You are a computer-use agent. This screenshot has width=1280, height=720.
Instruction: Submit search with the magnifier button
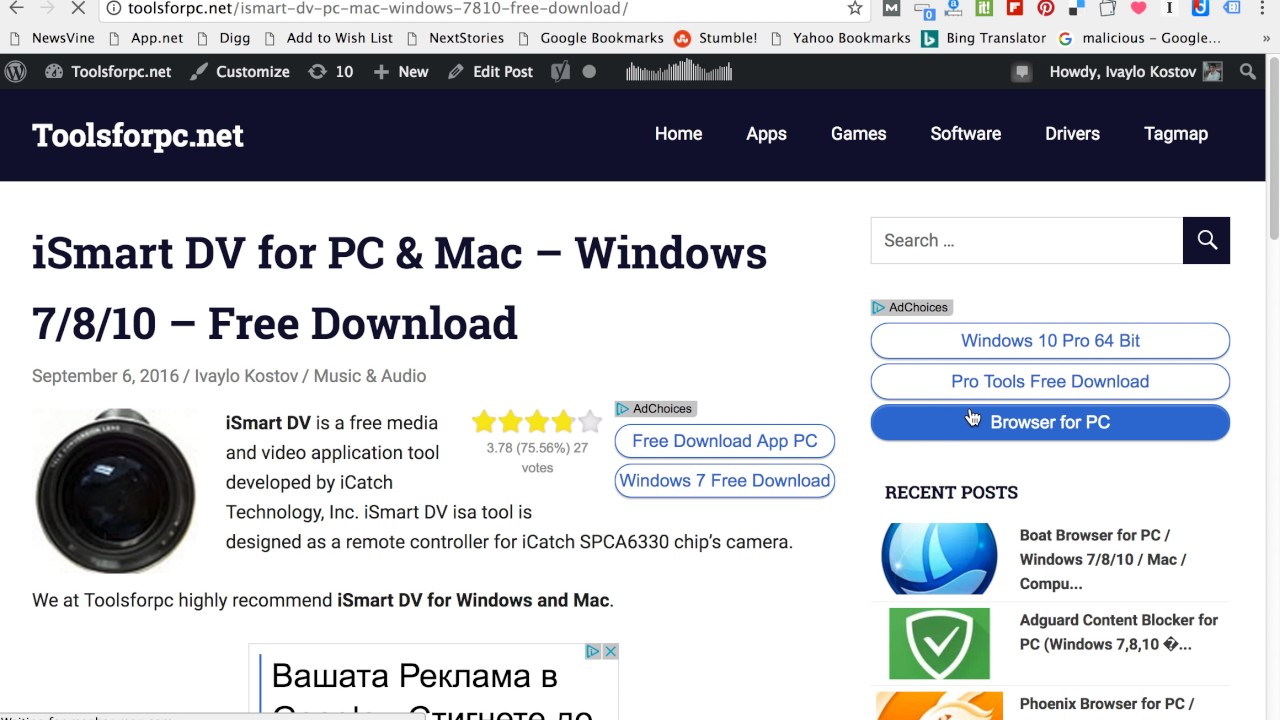pos(1206,240)
